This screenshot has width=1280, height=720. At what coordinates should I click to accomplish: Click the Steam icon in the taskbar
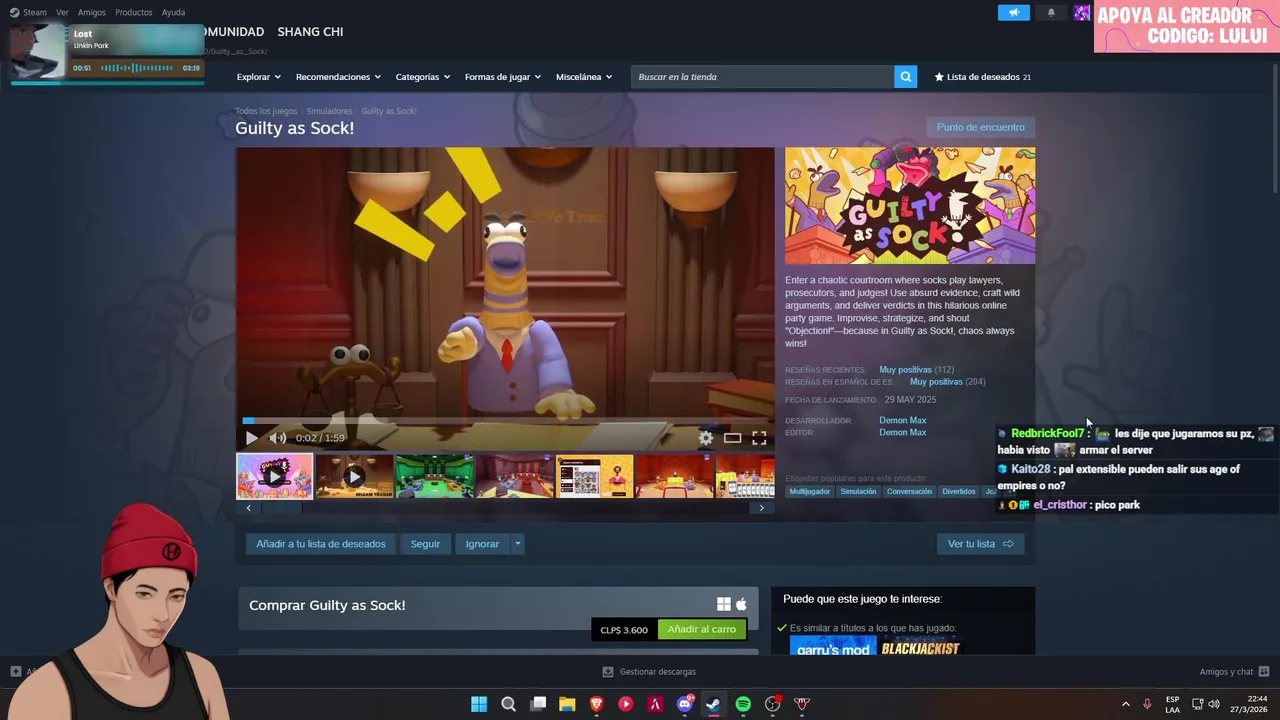click(713, 704)
